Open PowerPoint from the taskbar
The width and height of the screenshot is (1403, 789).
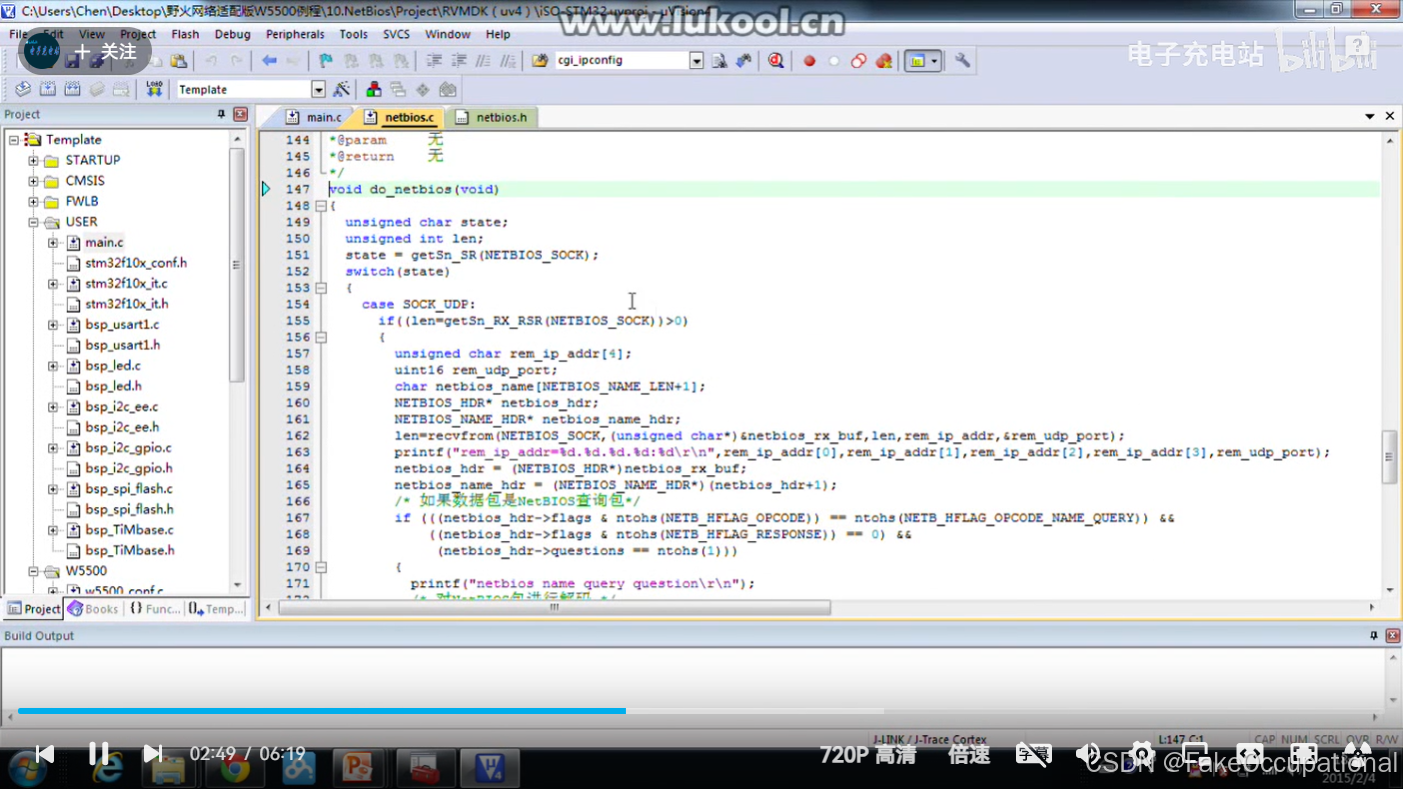coord(357,768)
